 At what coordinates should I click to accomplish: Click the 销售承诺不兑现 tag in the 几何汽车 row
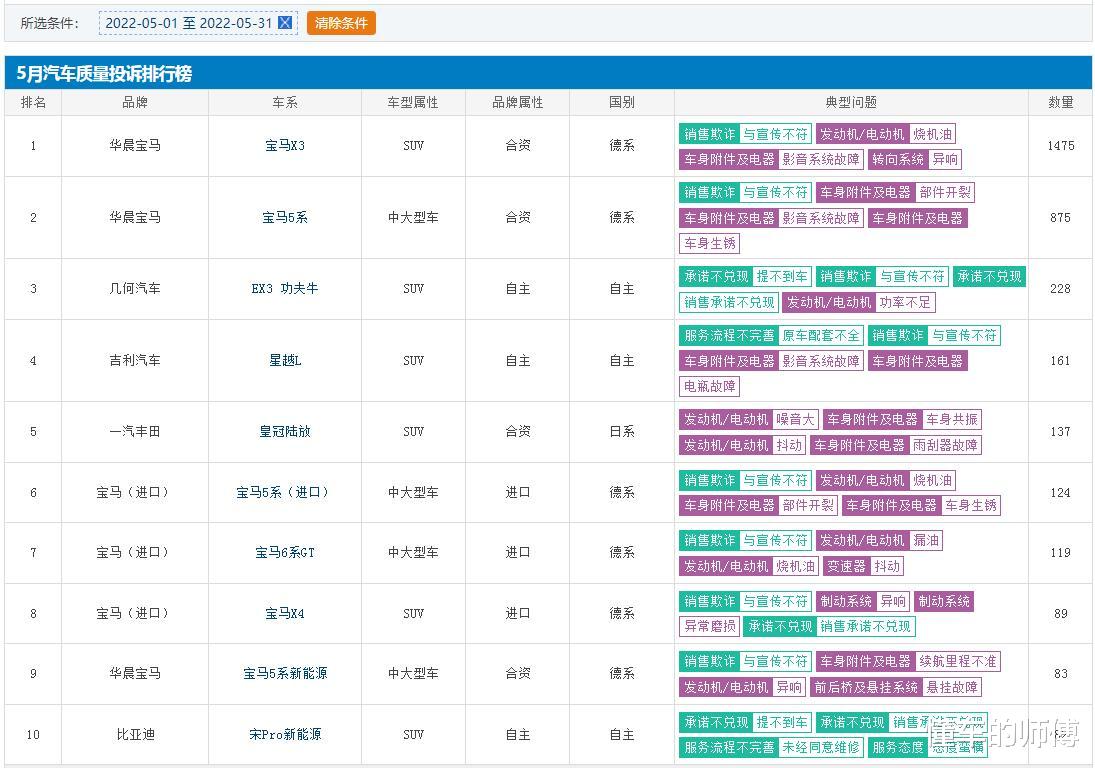click(729, 302)
